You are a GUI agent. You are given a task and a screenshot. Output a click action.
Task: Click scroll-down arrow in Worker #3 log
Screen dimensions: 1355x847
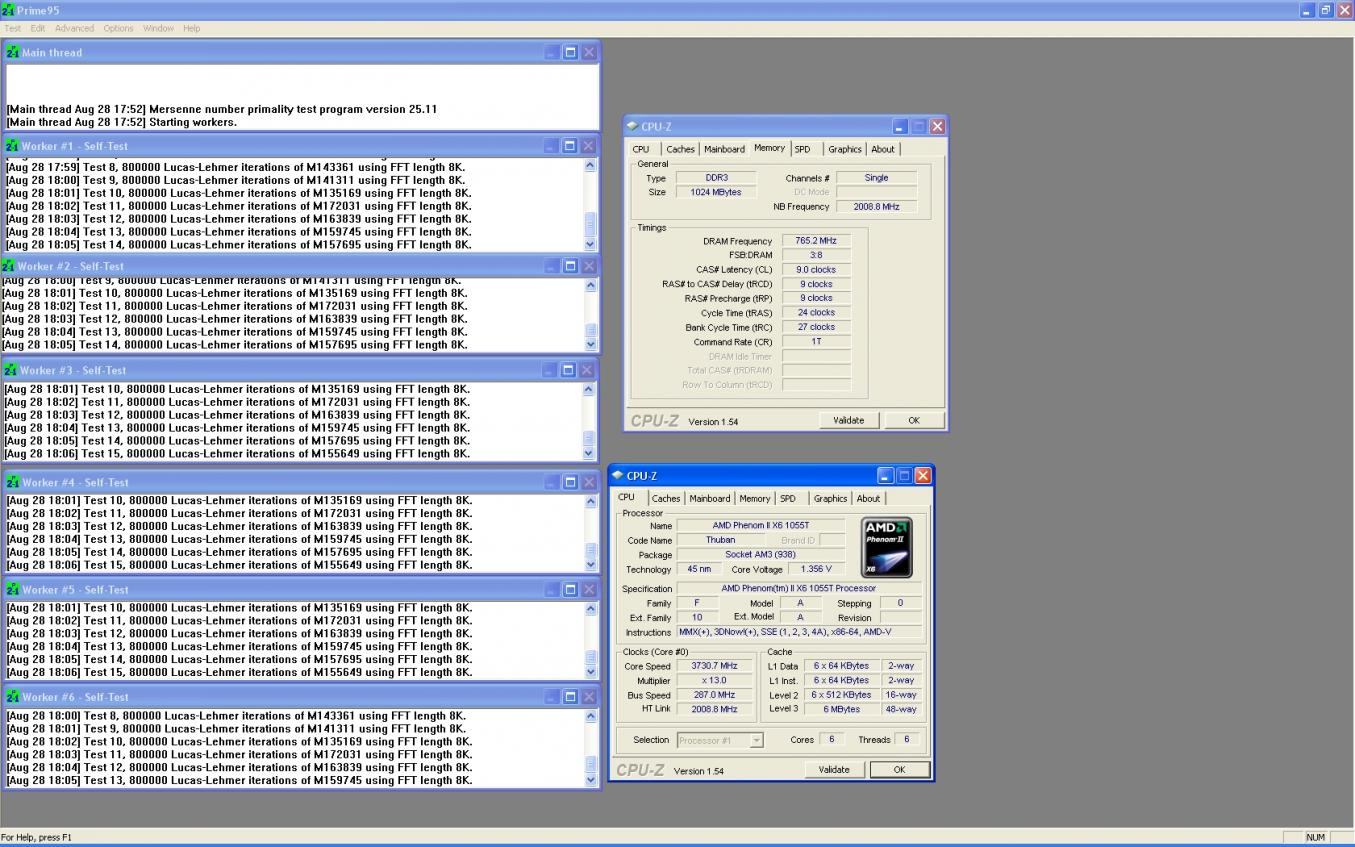click(590, 453)
